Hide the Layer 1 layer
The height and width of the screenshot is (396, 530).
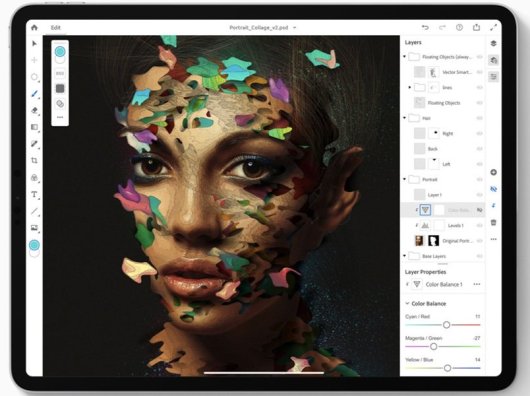pyautogui.click(x=479, y=195)
